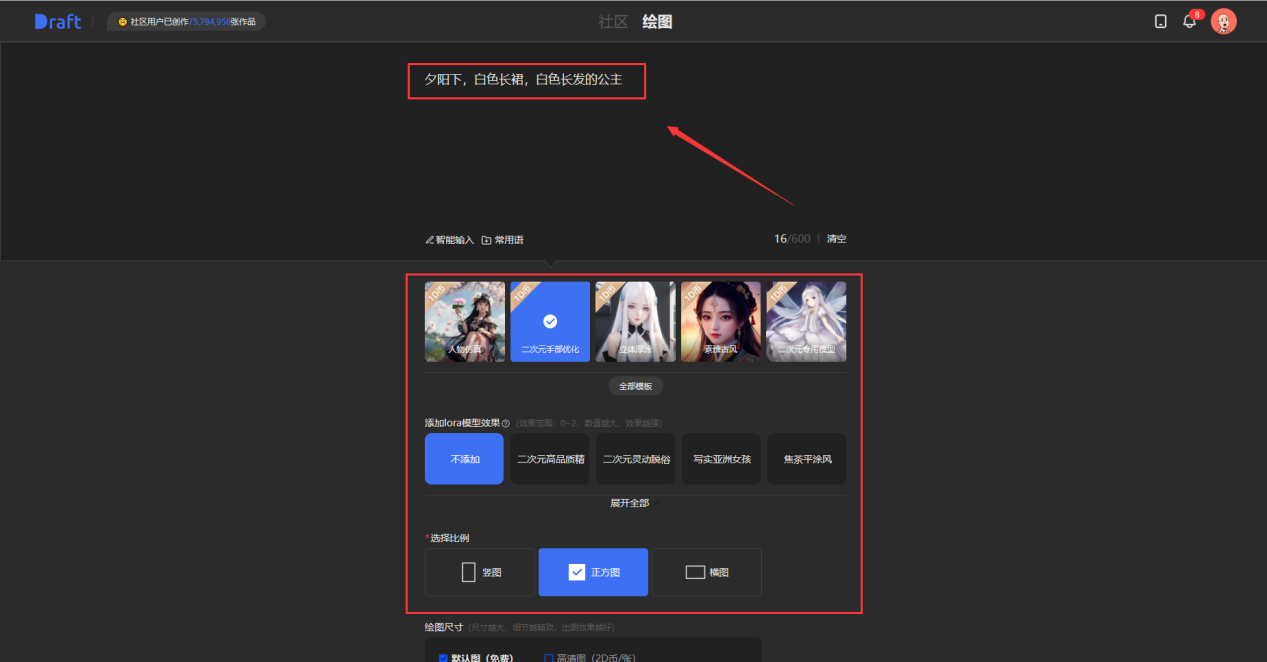Open 全部模板 all templates
Viewport: 1267px width, 662px height.
pos(635,386)
